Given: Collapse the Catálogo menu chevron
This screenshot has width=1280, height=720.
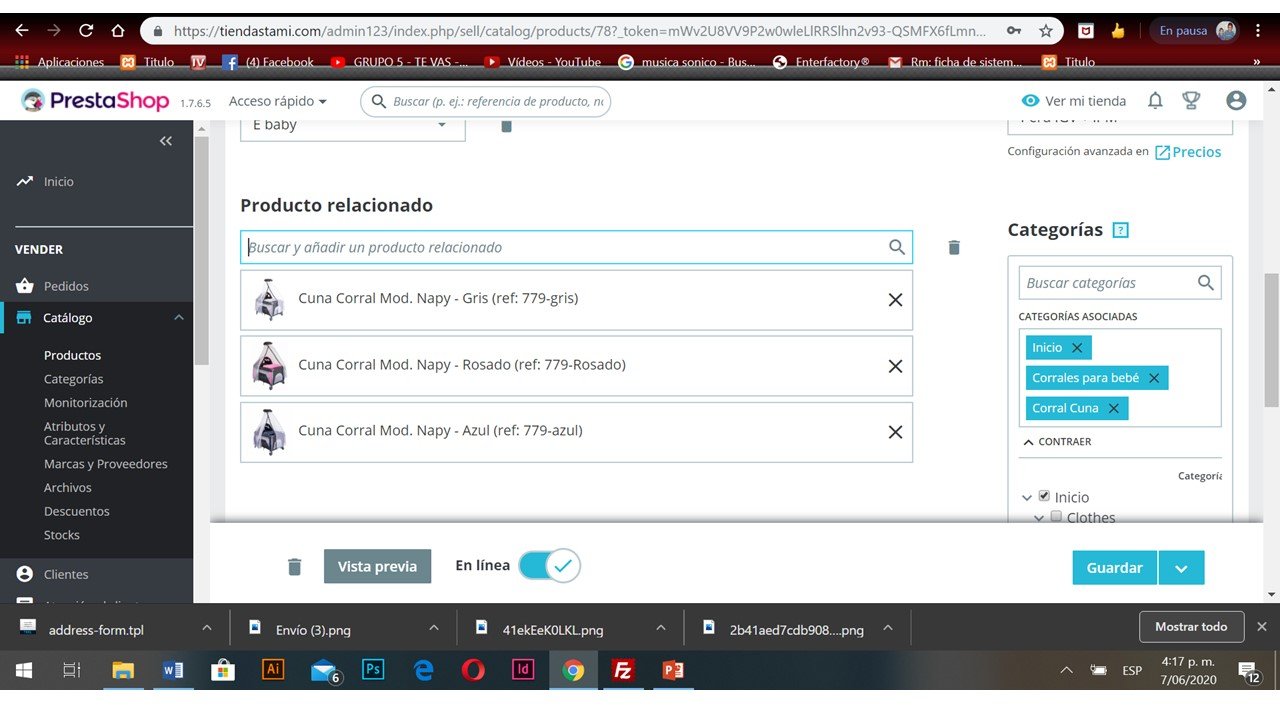Looking at the screenshot, I should point(179,318).
